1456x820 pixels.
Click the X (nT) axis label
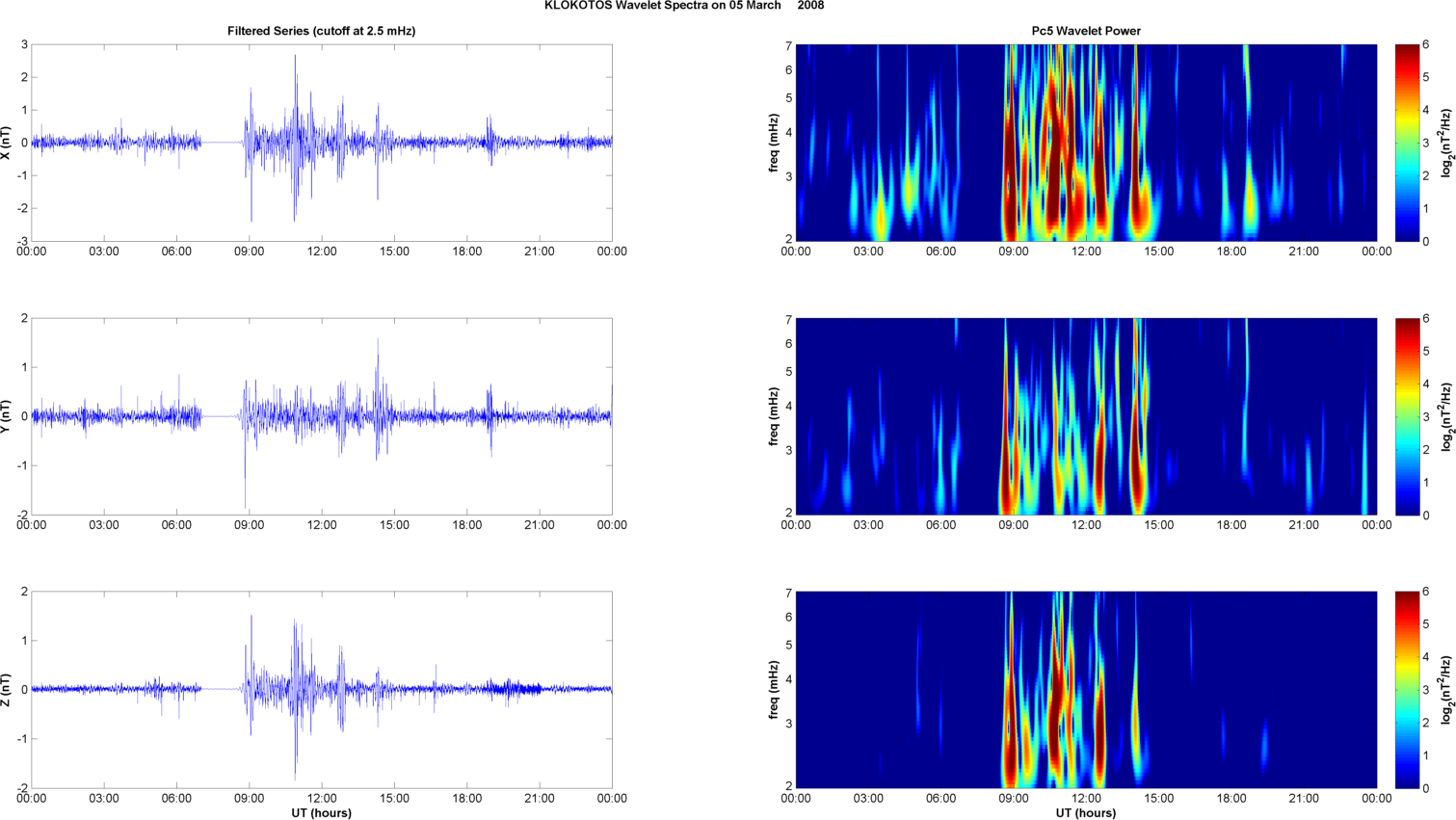7,143
